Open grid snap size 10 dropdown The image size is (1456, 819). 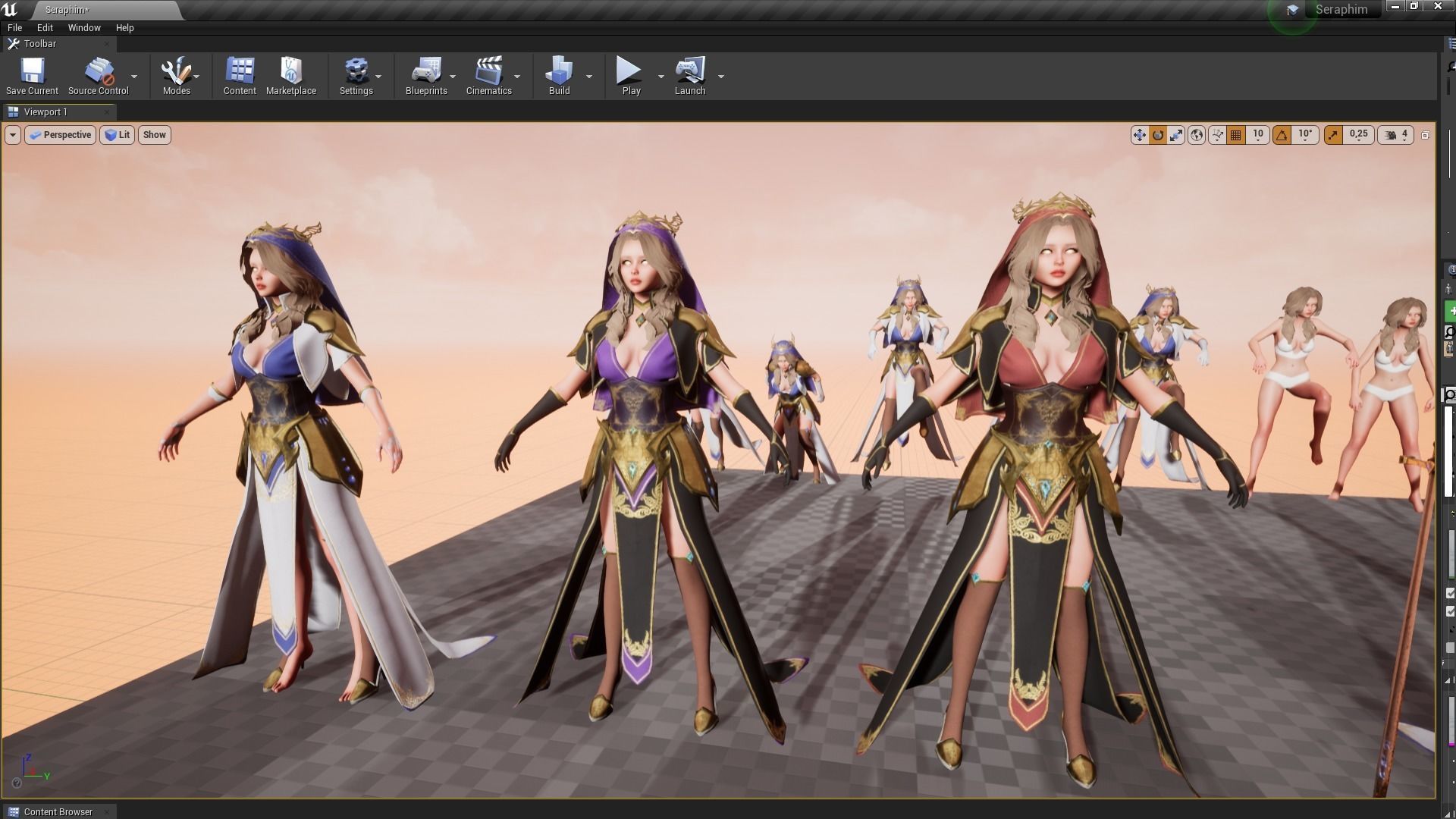1257,135
